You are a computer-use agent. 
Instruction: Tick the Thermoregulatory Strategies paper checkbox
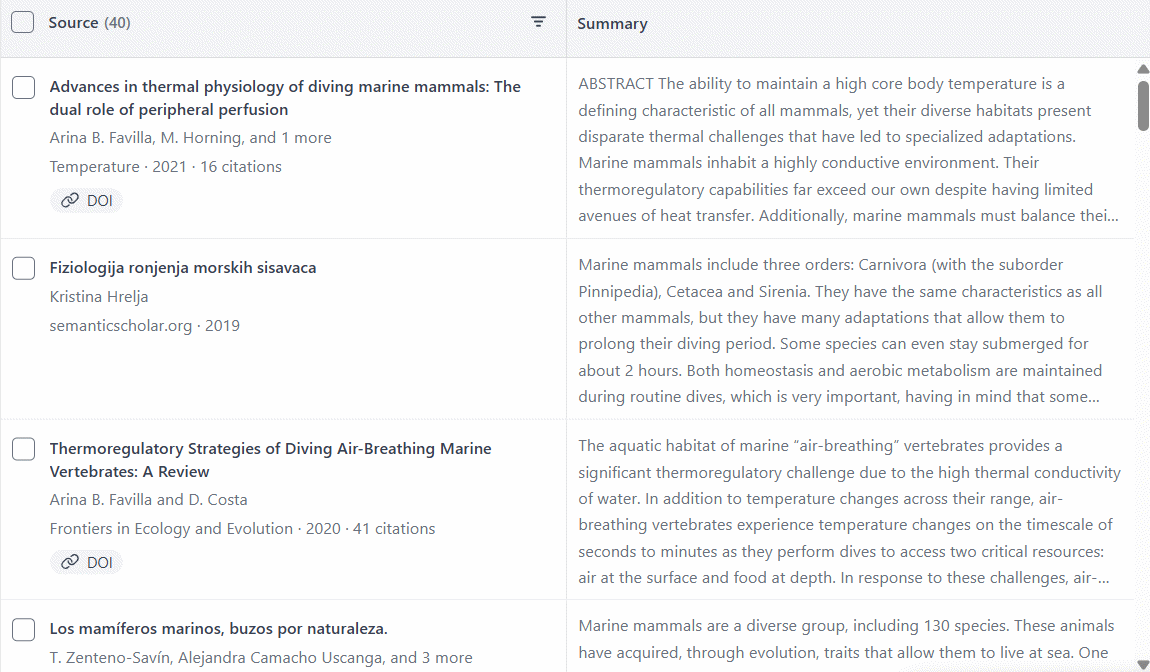[24, 450]
